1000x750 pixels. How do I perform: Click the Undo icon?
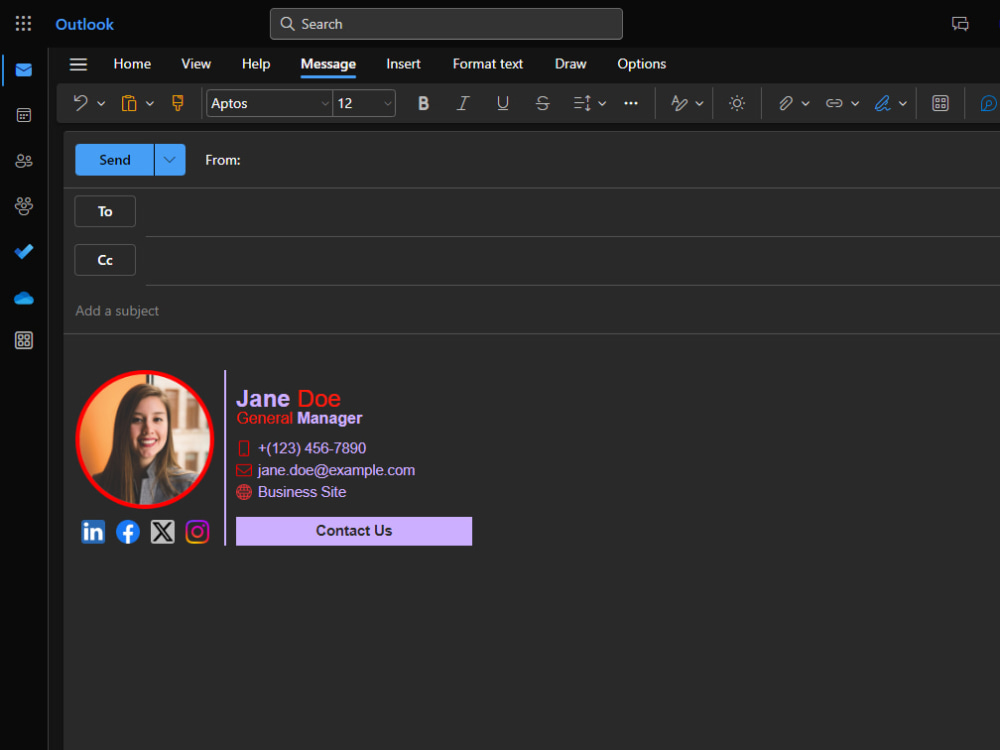click(x=80, y=103)
